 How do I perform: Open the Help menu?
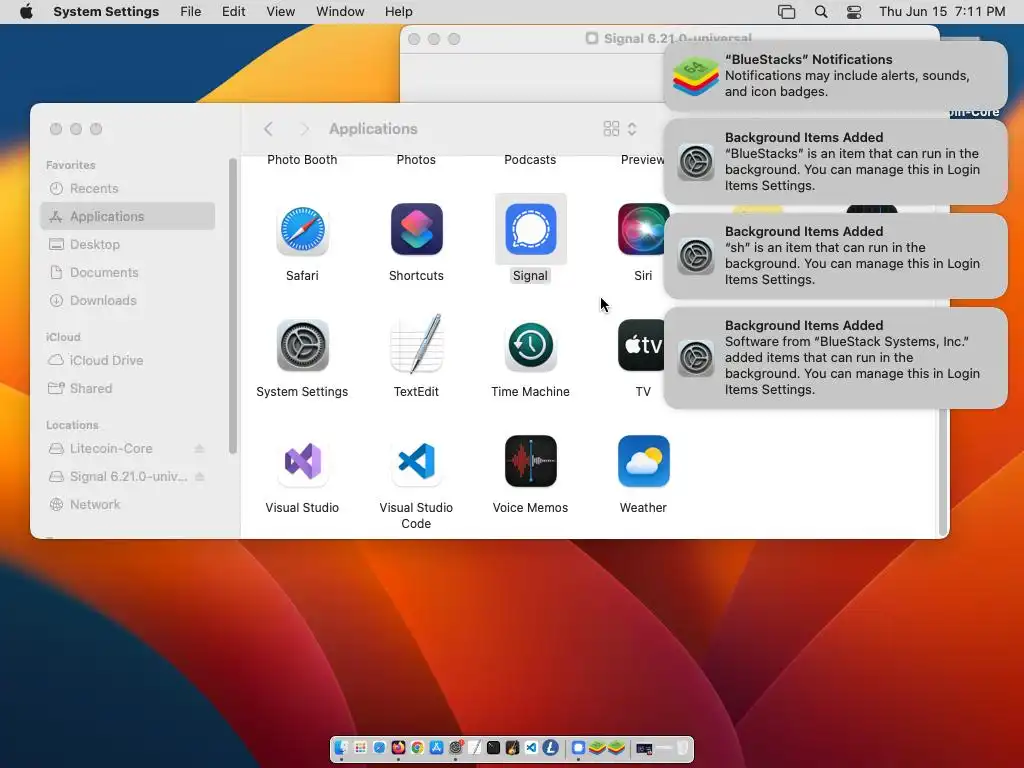point(398,12)
